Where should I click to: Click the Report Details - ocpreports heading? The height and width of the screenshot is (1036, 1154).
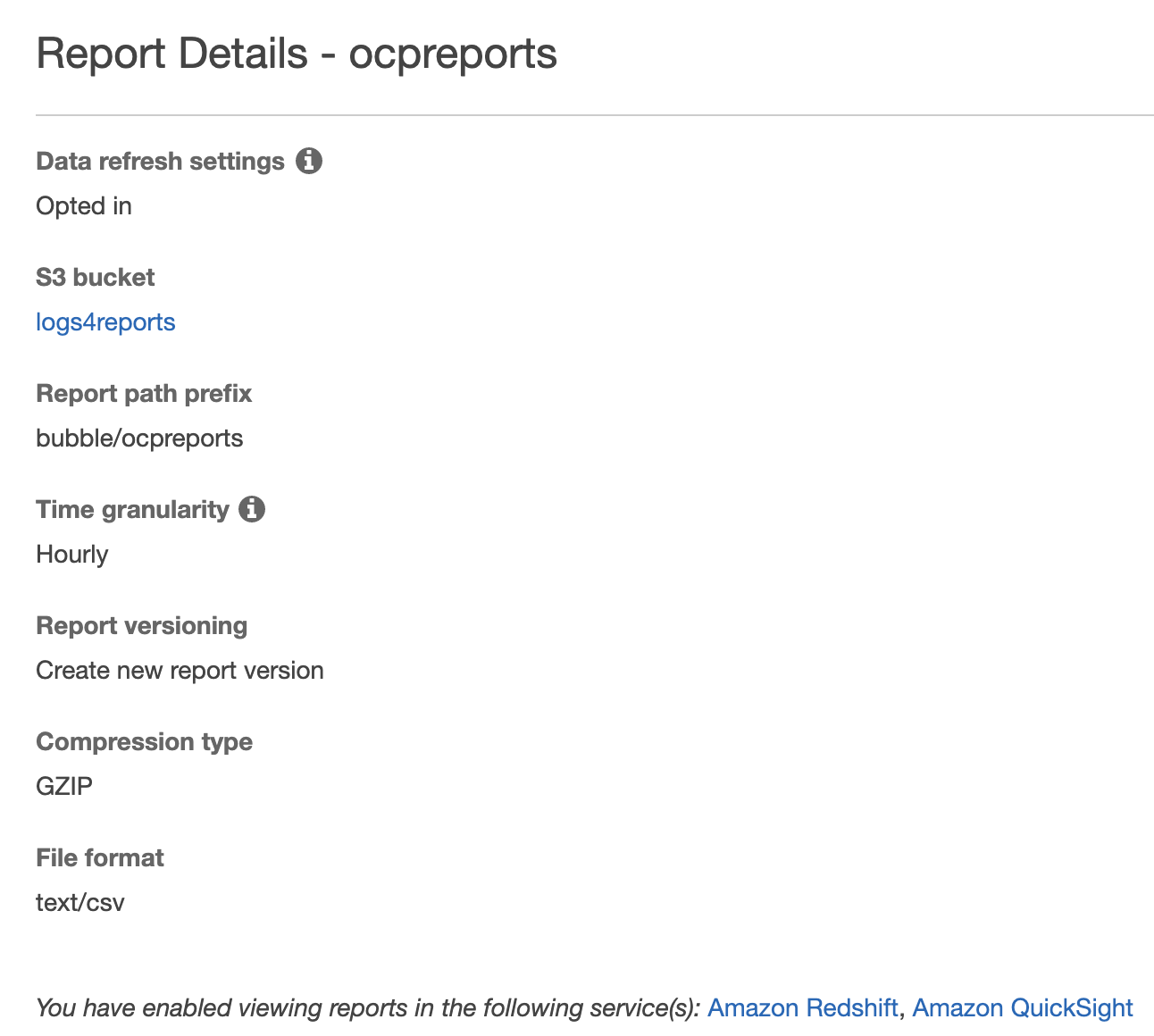(297, 54)
